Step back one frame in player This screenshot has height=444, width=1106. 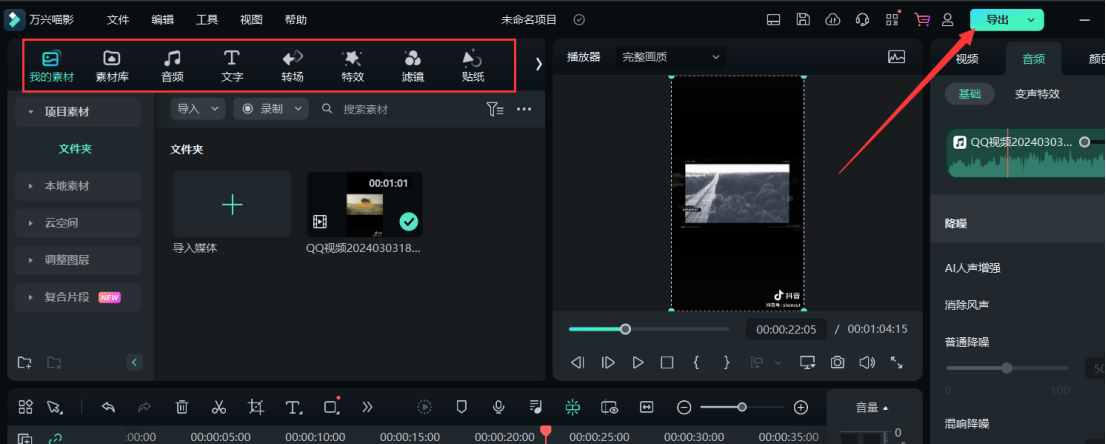[577, 363]
